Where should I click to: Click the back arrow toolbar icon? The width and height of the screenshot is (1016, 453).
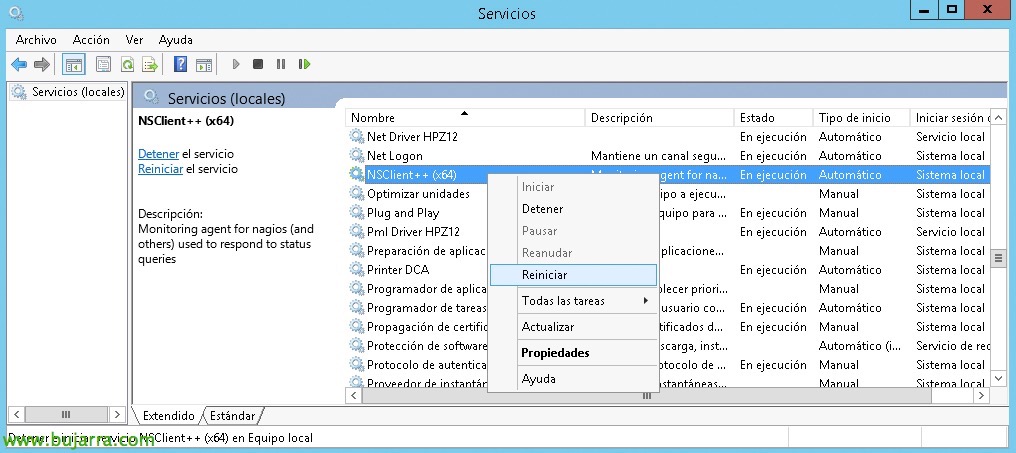pyautogui.click(x=19, y=64)
